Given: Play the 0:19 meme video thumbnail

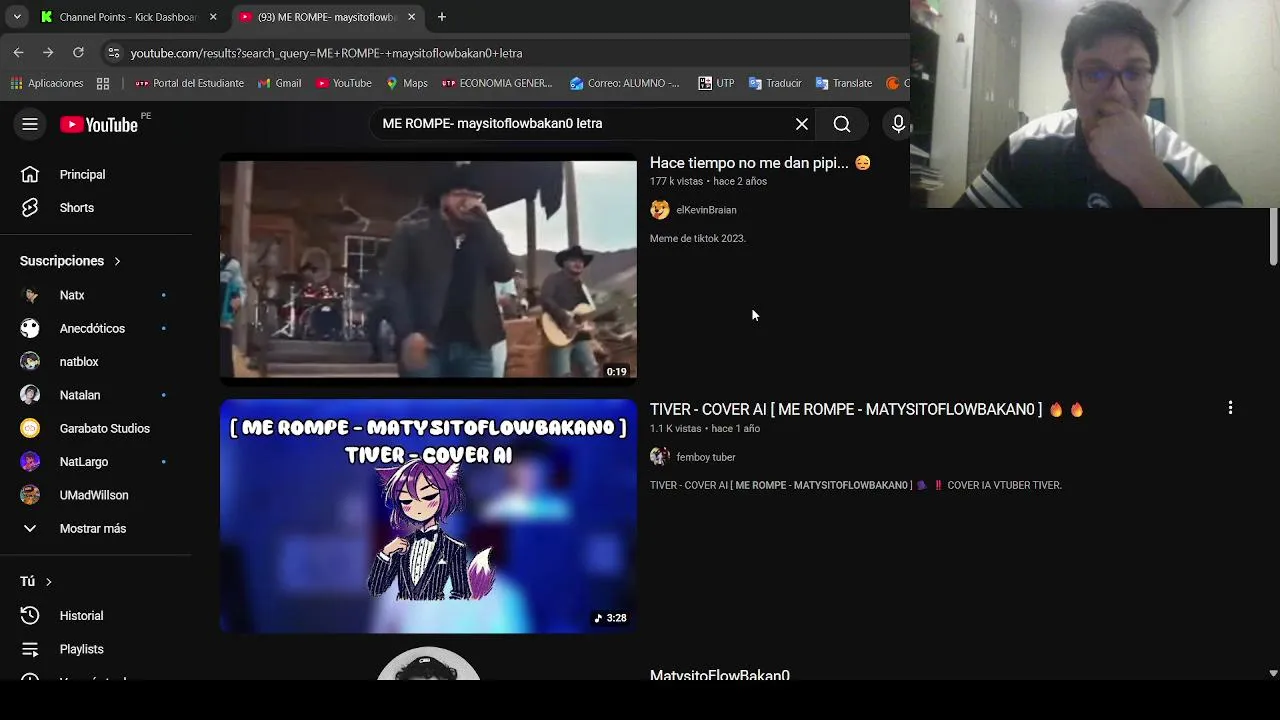Looking at the screenshot, I should 428,268.
